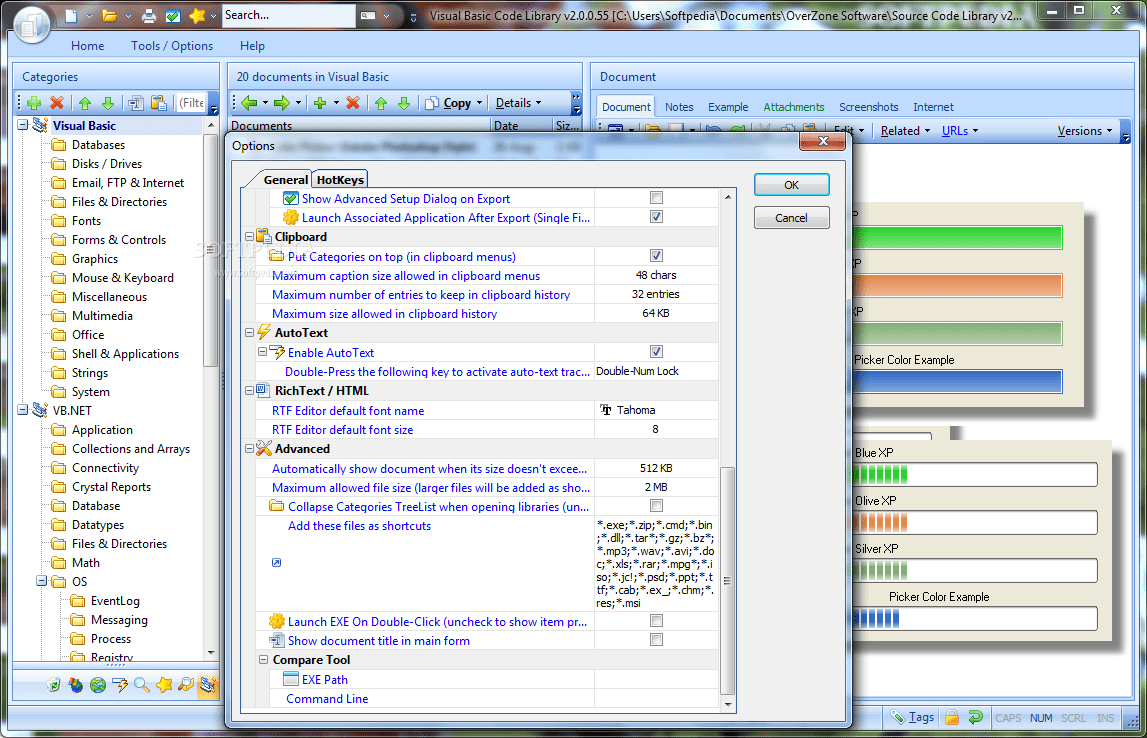Open the Home menu

(x=88, y=45)
